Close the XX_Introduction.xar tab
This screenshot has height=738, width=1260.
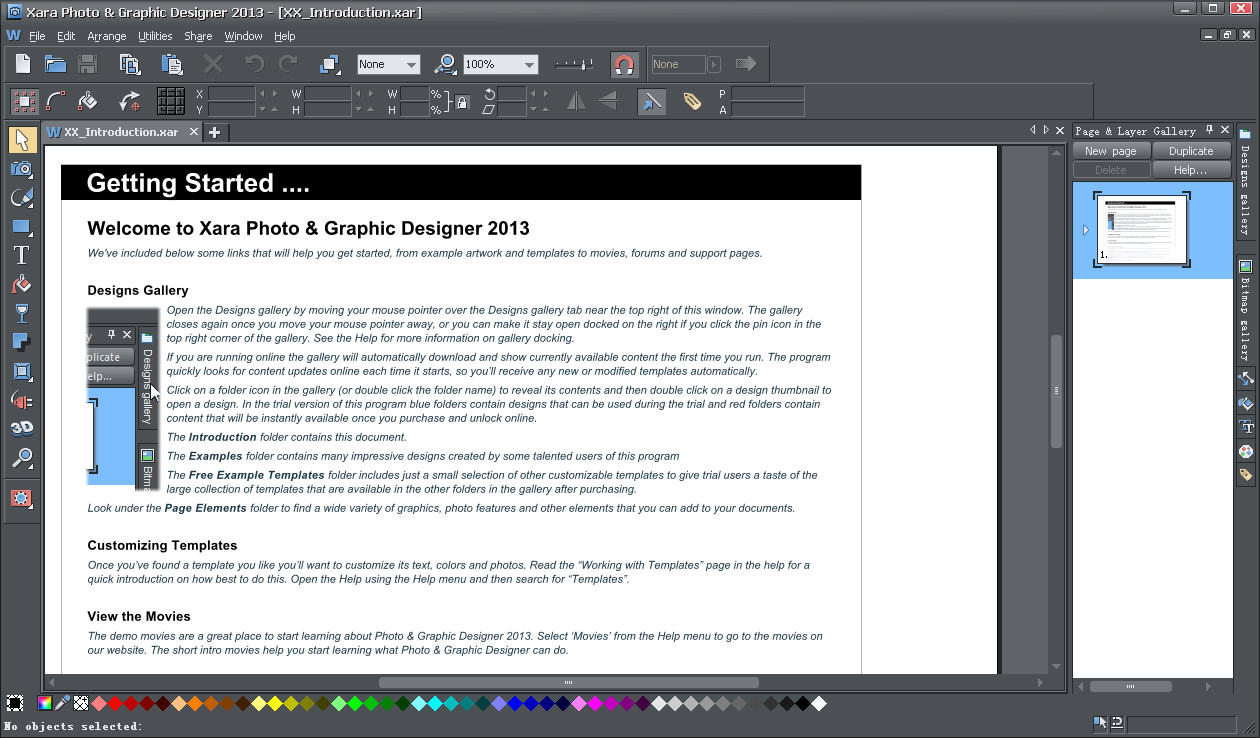pyautogui.click(x=193, y=132)
